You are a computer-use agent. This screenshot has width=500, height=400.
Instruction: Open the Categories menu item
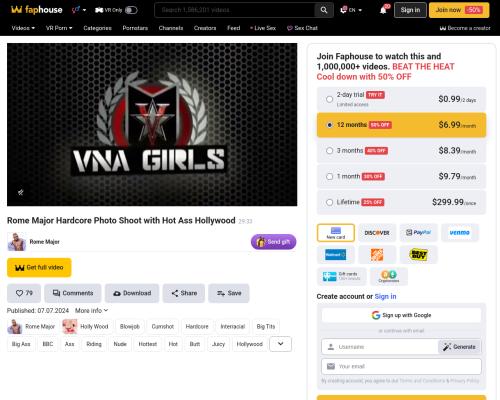pyautogui.click(x=97, y=28)
